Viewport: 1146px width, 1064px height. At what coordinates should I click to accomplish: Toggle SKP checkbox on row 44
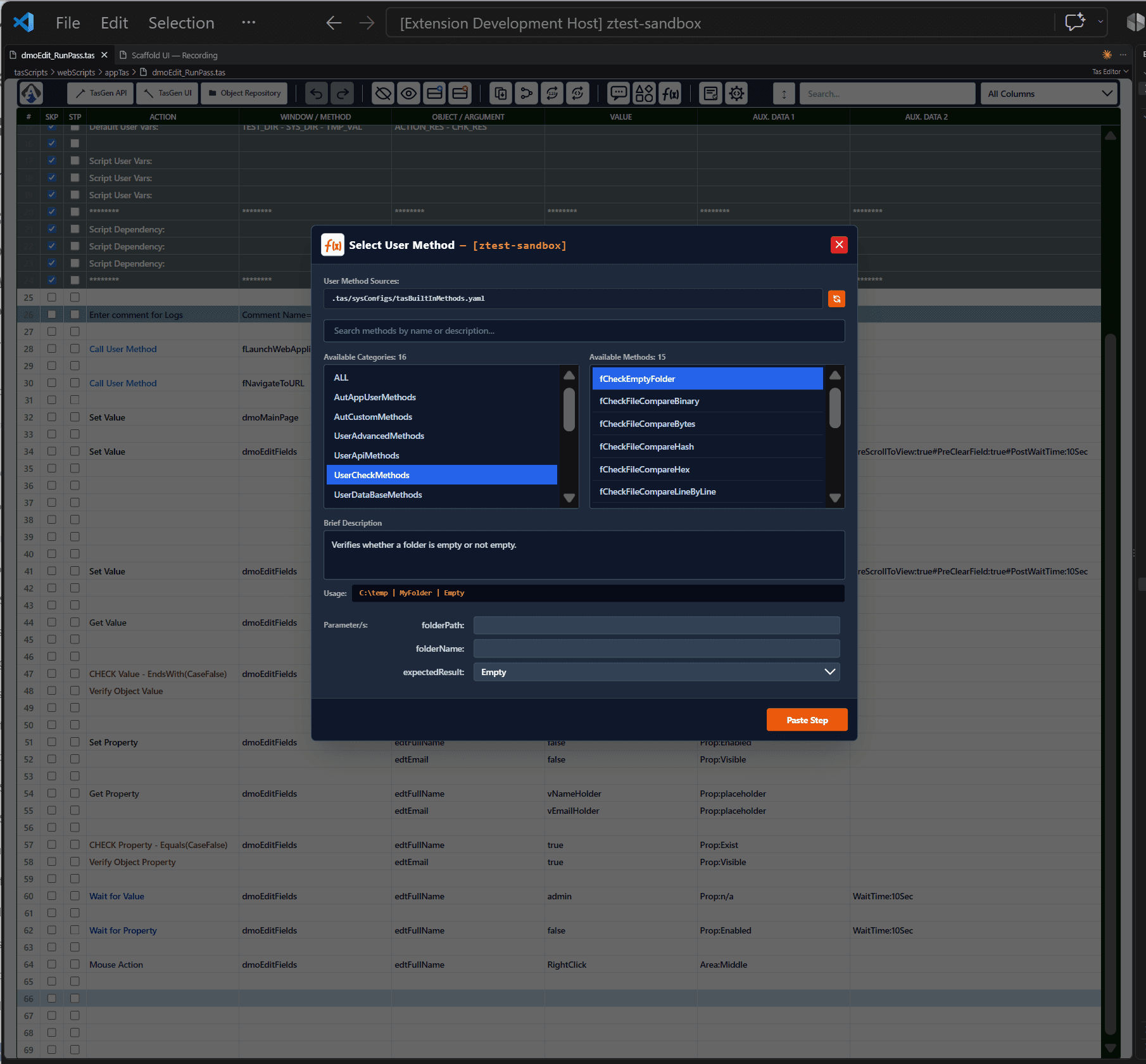pyautogui.click(x=52, y=623)
